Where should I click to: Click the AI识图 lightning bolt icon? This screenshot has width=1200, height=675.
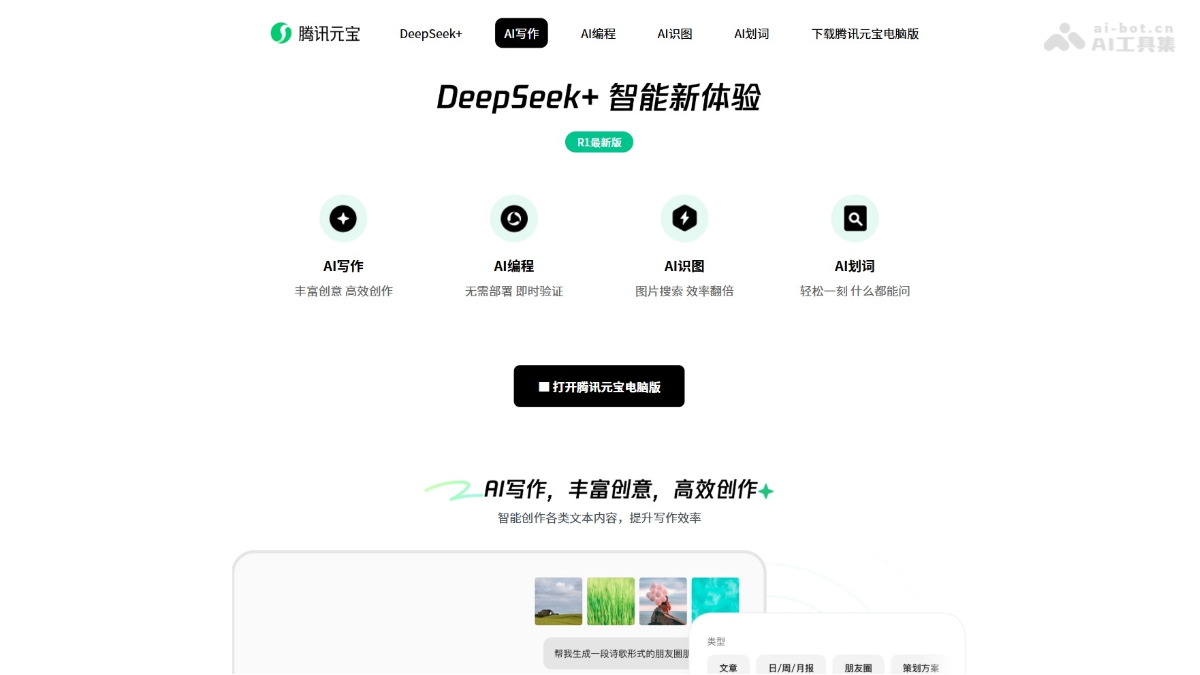click(x=684, y=218)
